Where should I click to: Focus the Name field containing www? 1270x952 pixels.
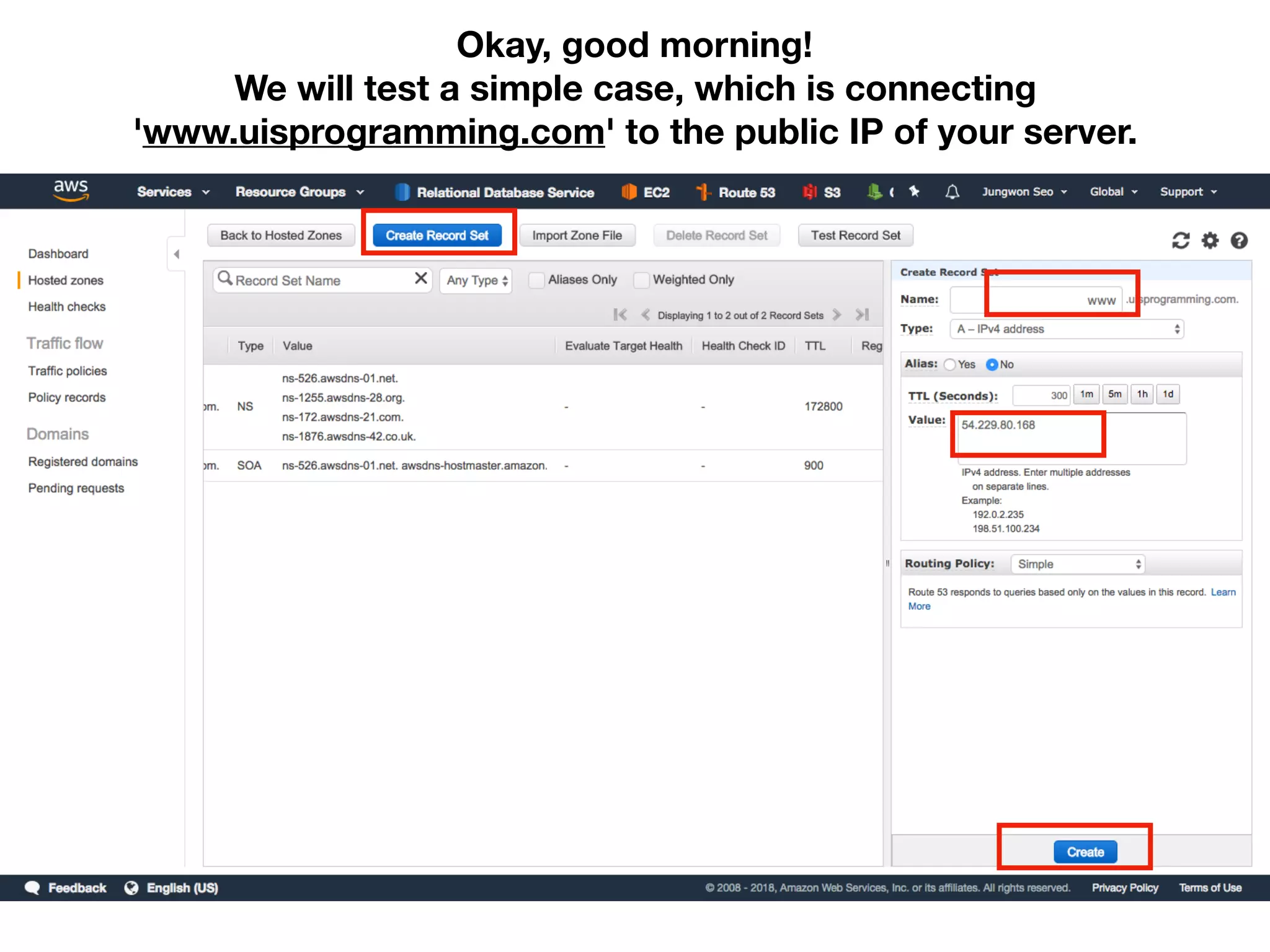click(x=1036, y=301)
